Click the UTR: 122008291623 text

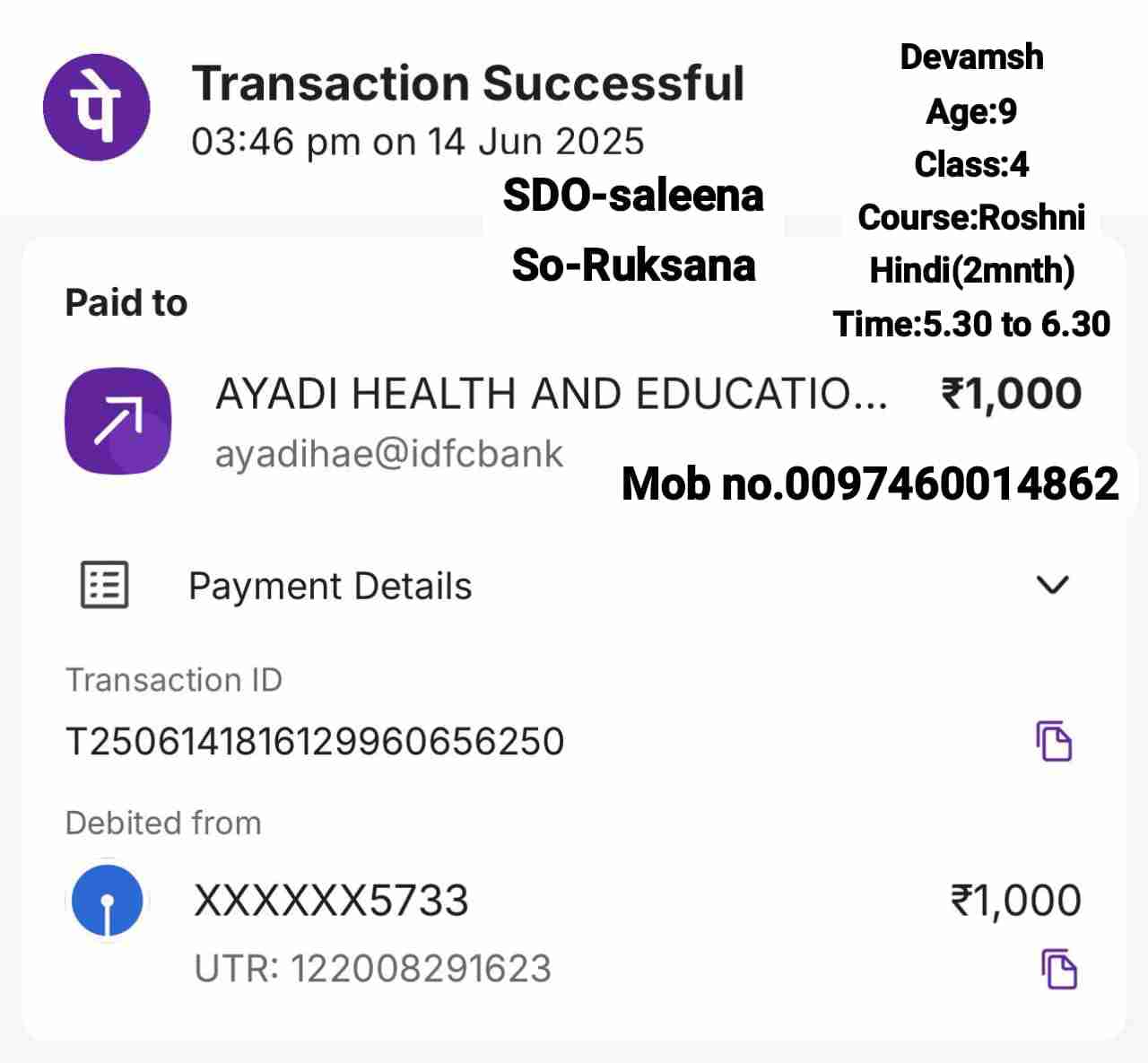click(373, 969)
